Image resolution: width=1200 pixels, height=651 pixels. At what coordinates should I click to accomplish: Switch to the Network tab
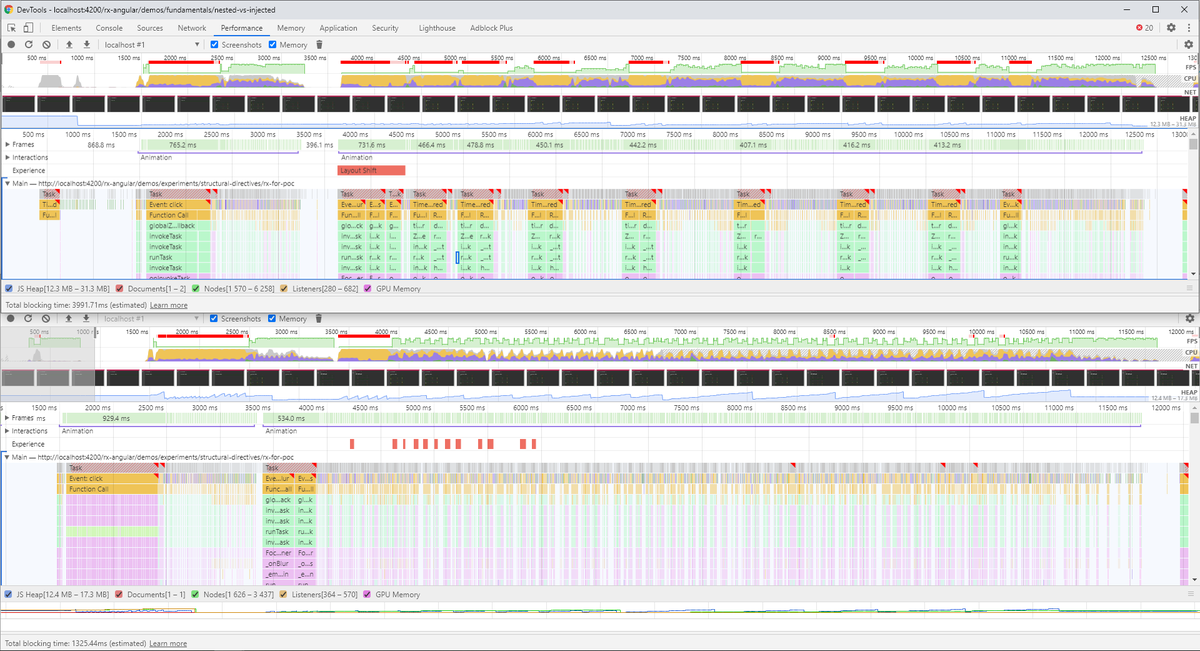(192, 28)
